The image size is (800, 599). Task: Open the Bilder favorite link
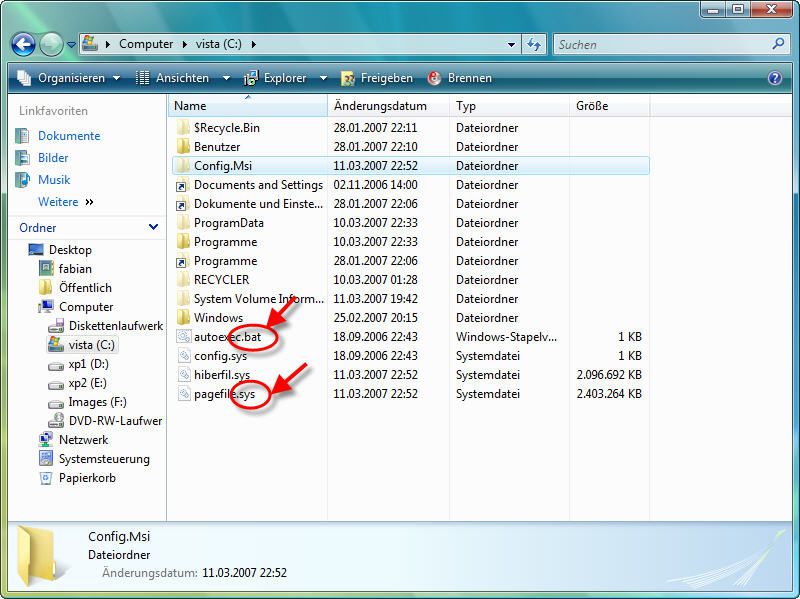53,158
